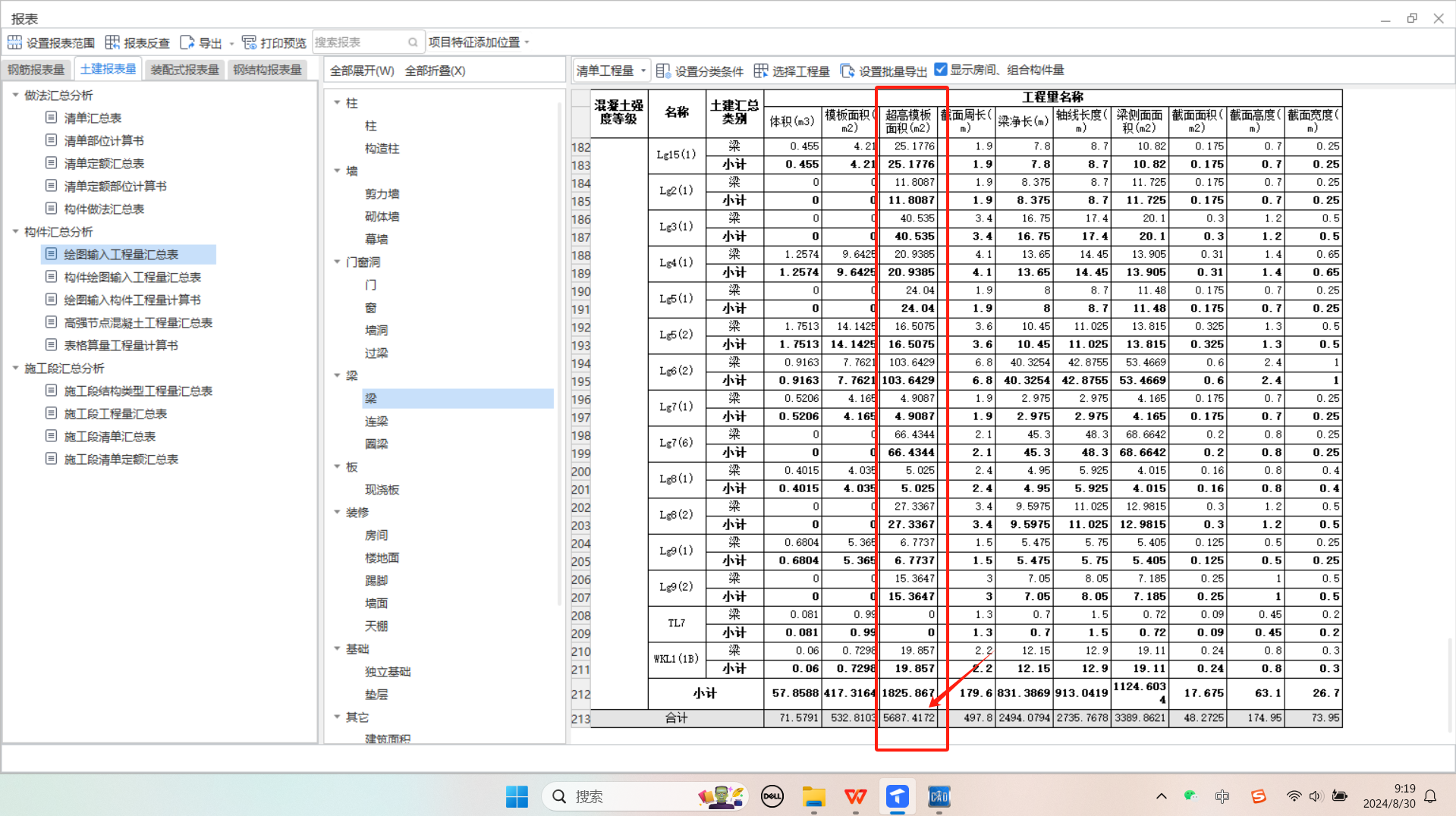The height and width of the screenshot is (816, 1456).
Task: Click 设置批量导出 icon
Action: pyautogui.click(x=847, y=71)
